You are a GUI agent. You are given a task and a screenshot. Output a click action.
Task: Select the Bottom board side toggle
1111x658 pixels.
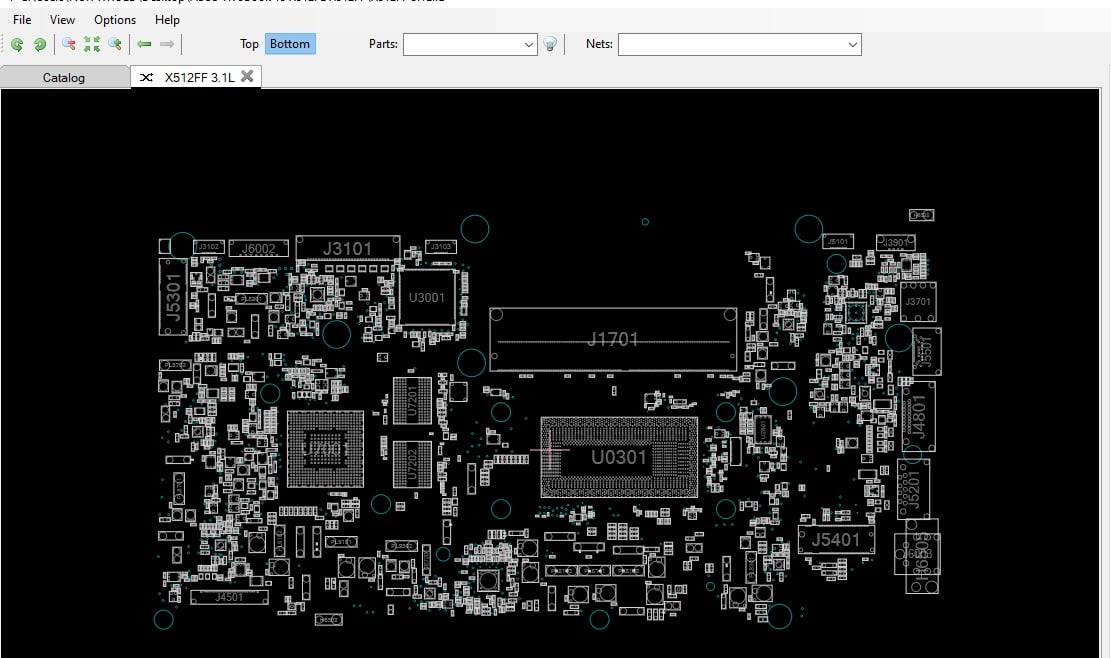coord(290,44)
